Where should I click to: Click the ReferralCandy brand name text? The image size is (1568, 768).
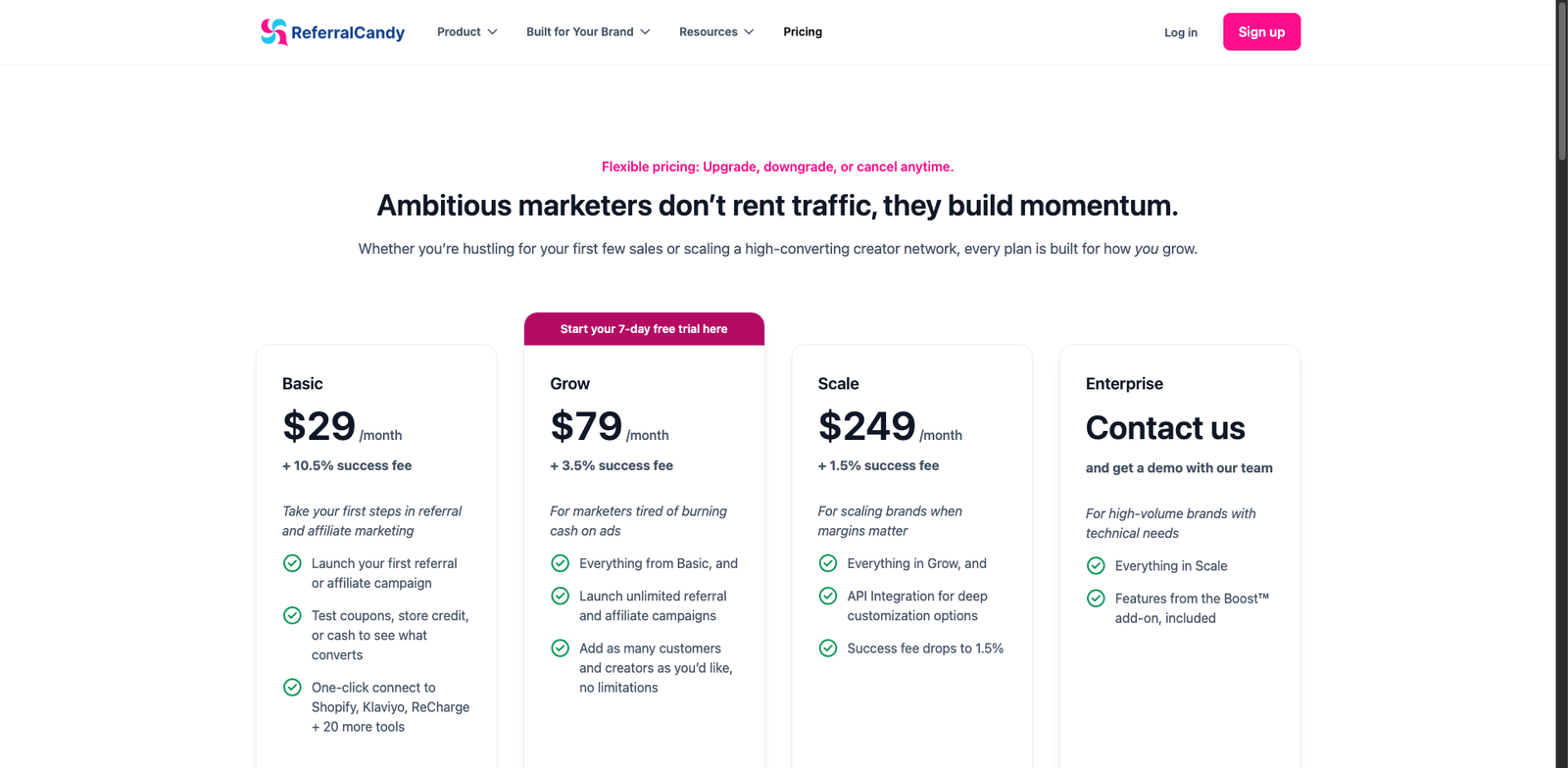pyautogui.click(x=348, y=33)
